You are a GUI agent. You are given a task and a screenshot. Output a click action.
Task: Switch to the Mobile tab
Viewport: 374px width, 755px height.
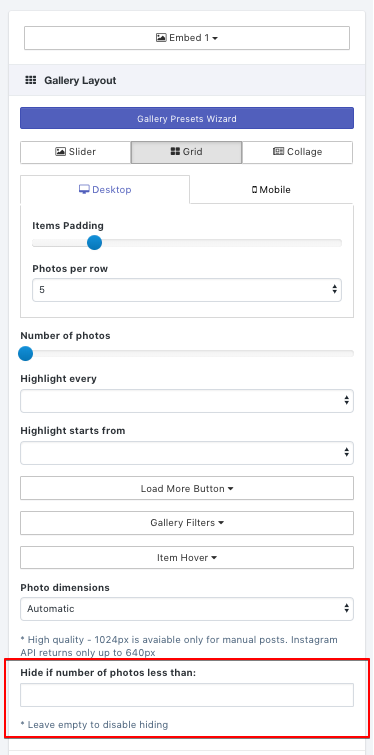click(271, 190)
